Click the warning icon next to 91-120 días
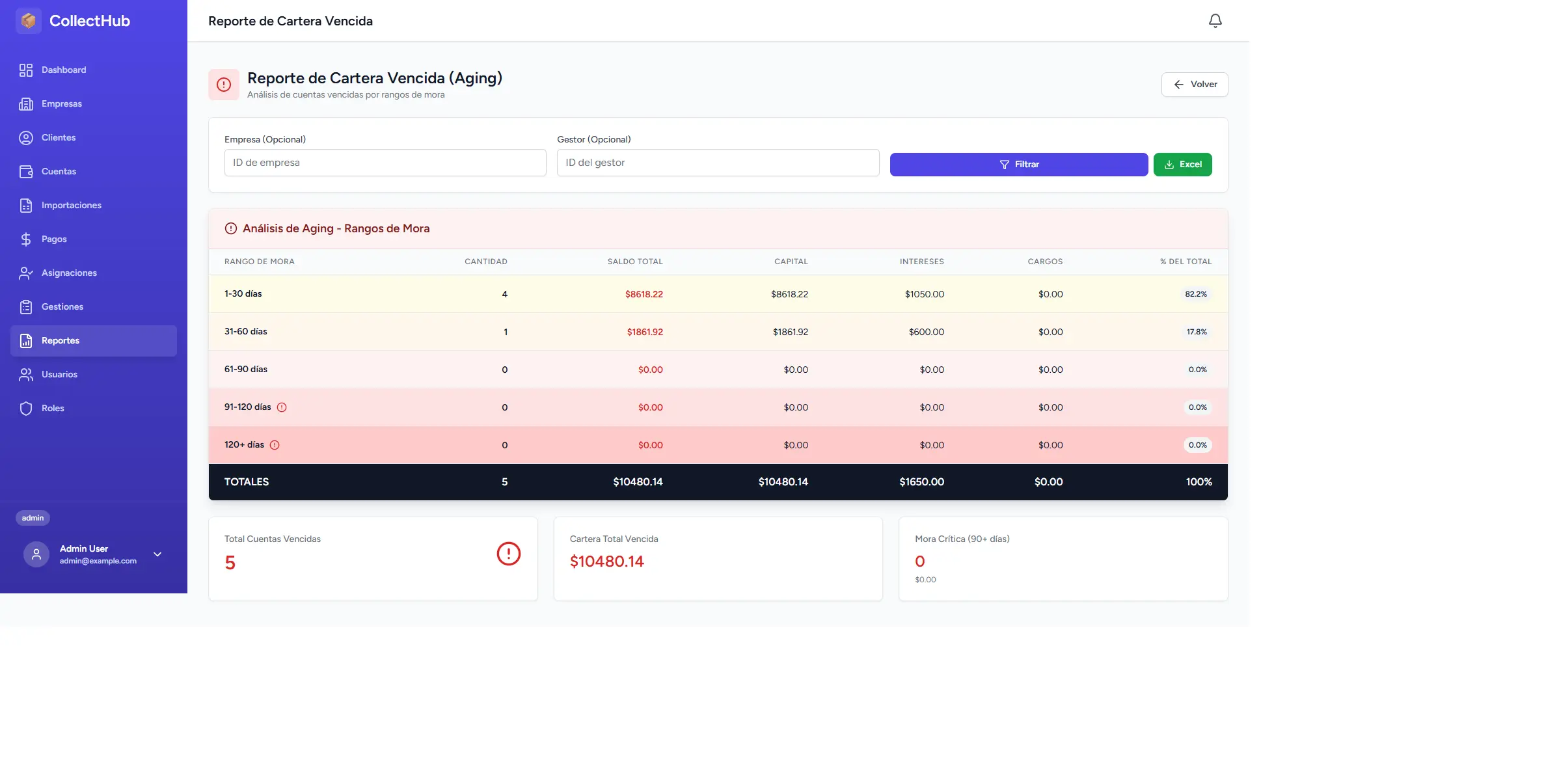Viewport: 1546px width, 784px height. click(x=282, y=407)
